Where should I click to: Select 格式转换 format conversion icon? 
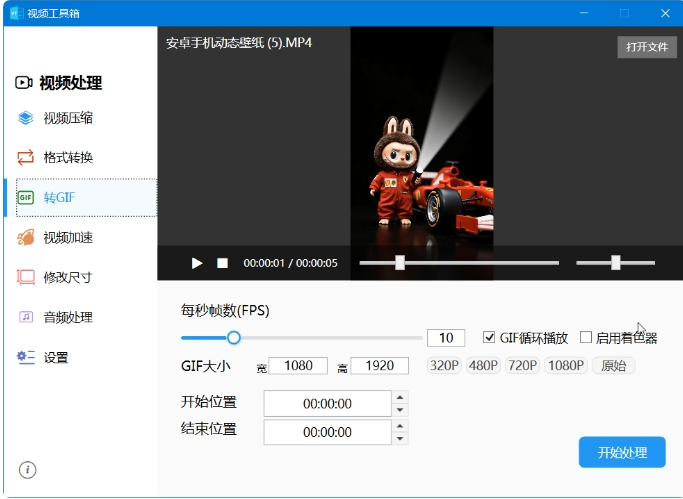click(25, 157)
